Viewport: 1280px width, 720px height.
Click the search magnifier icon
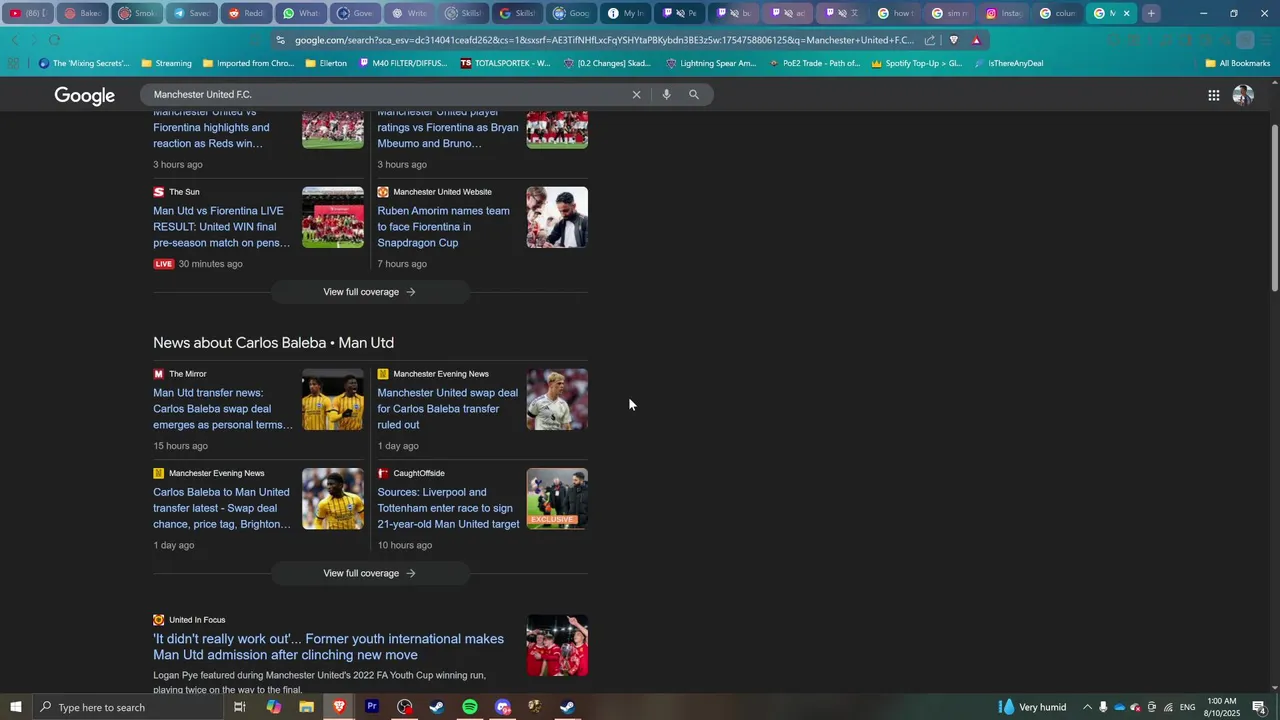click(694, 95)
